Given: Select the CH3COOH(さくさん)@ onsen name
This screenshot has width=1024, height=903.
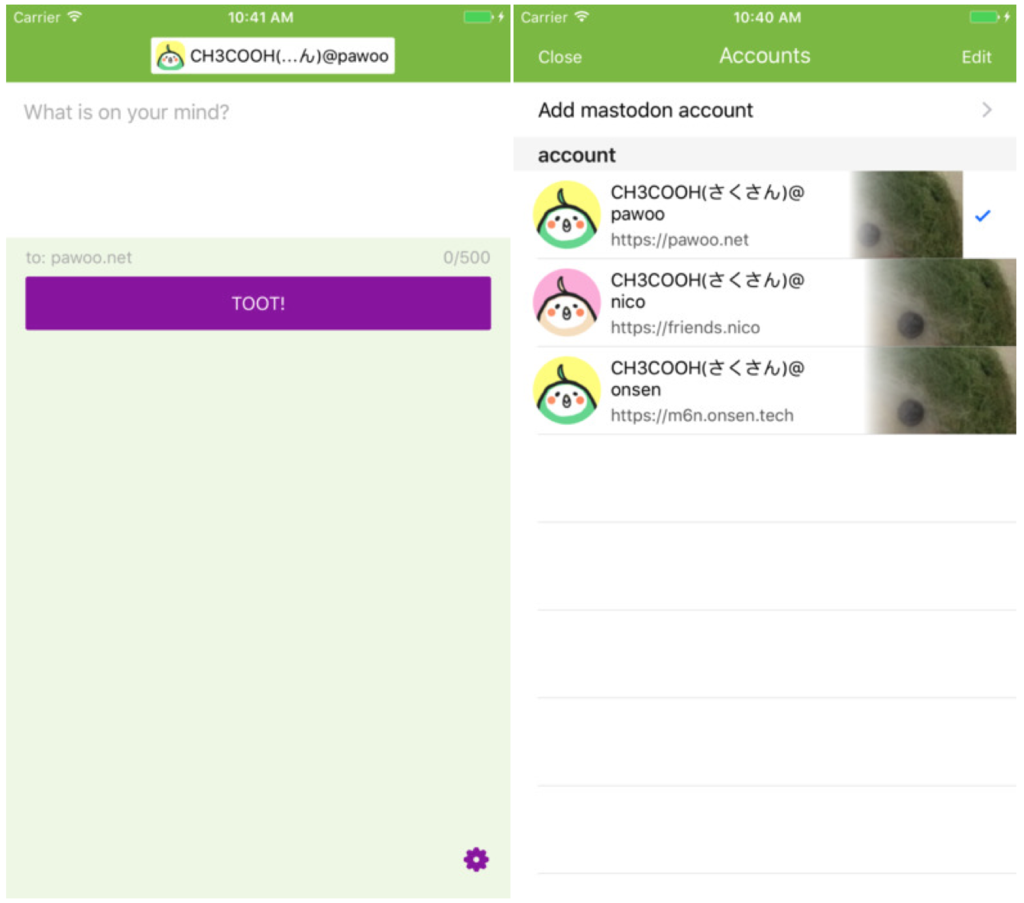Looking at the screenshot, I should click(x=707, y=379).
